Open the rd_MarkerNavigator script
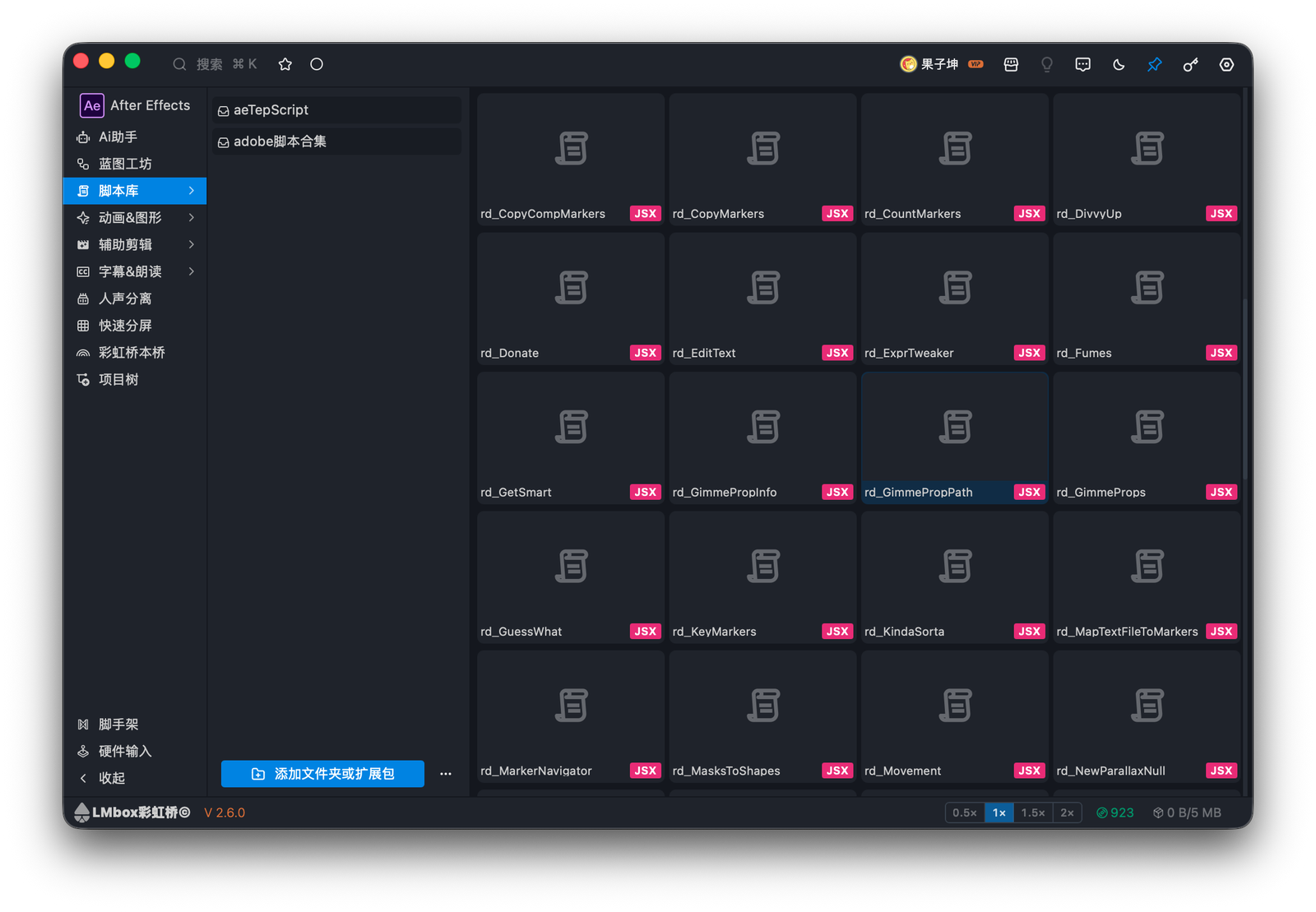Viewport: 1316px width, 912px height. click(571, 717)
